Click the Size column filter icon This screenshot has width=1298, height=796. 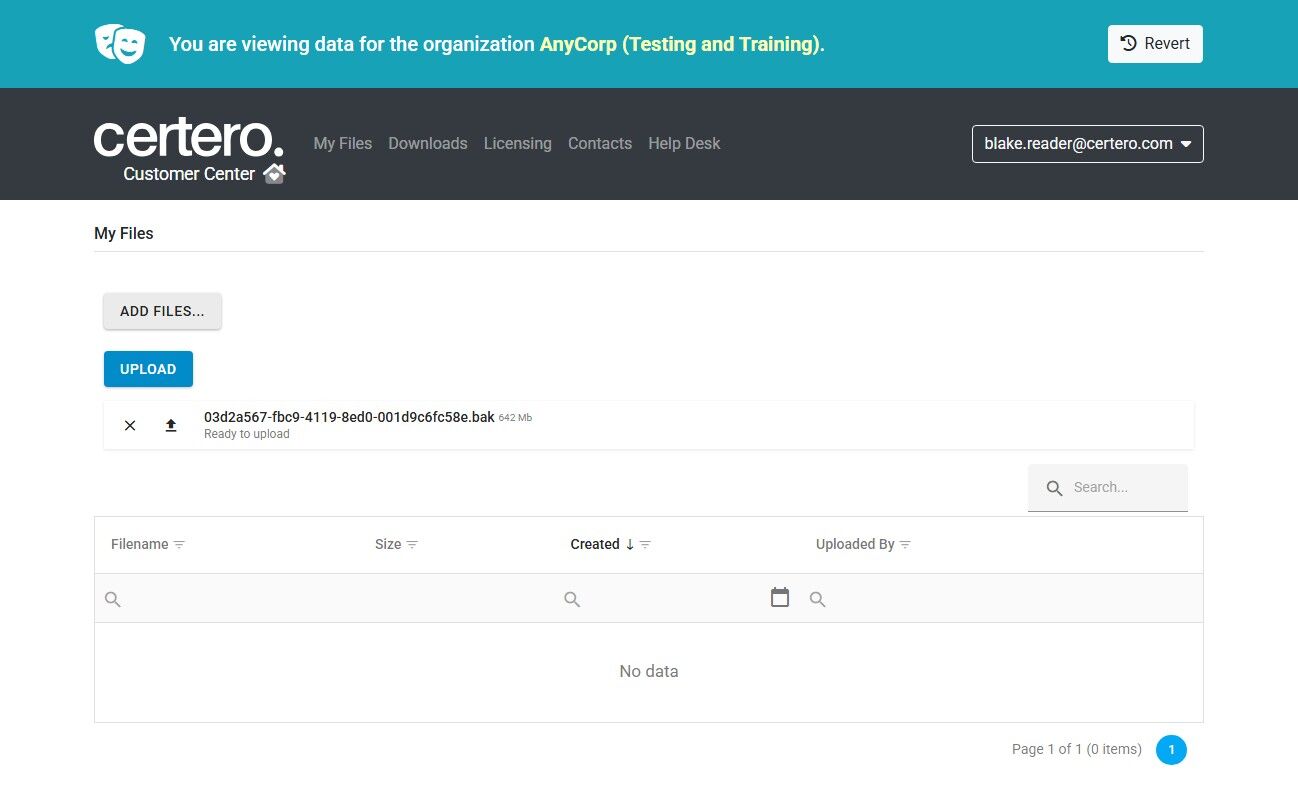click(412, 545)
